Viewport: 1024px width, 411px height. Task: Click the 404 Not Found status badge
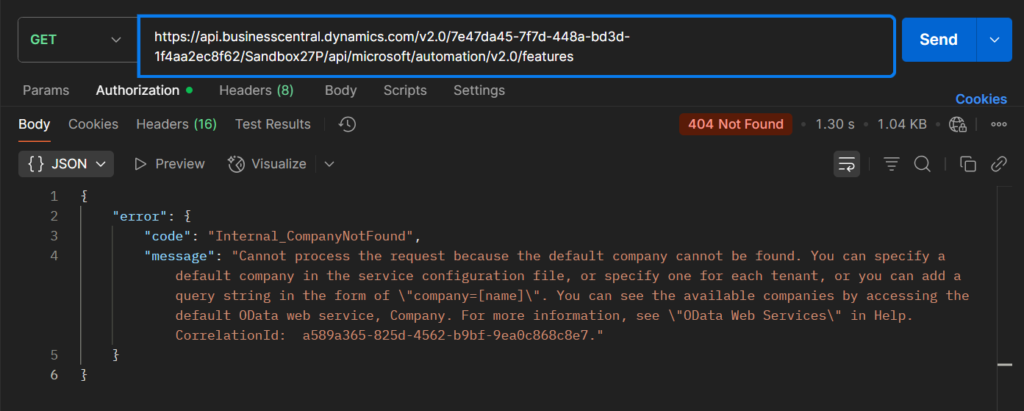coord(735,124)
